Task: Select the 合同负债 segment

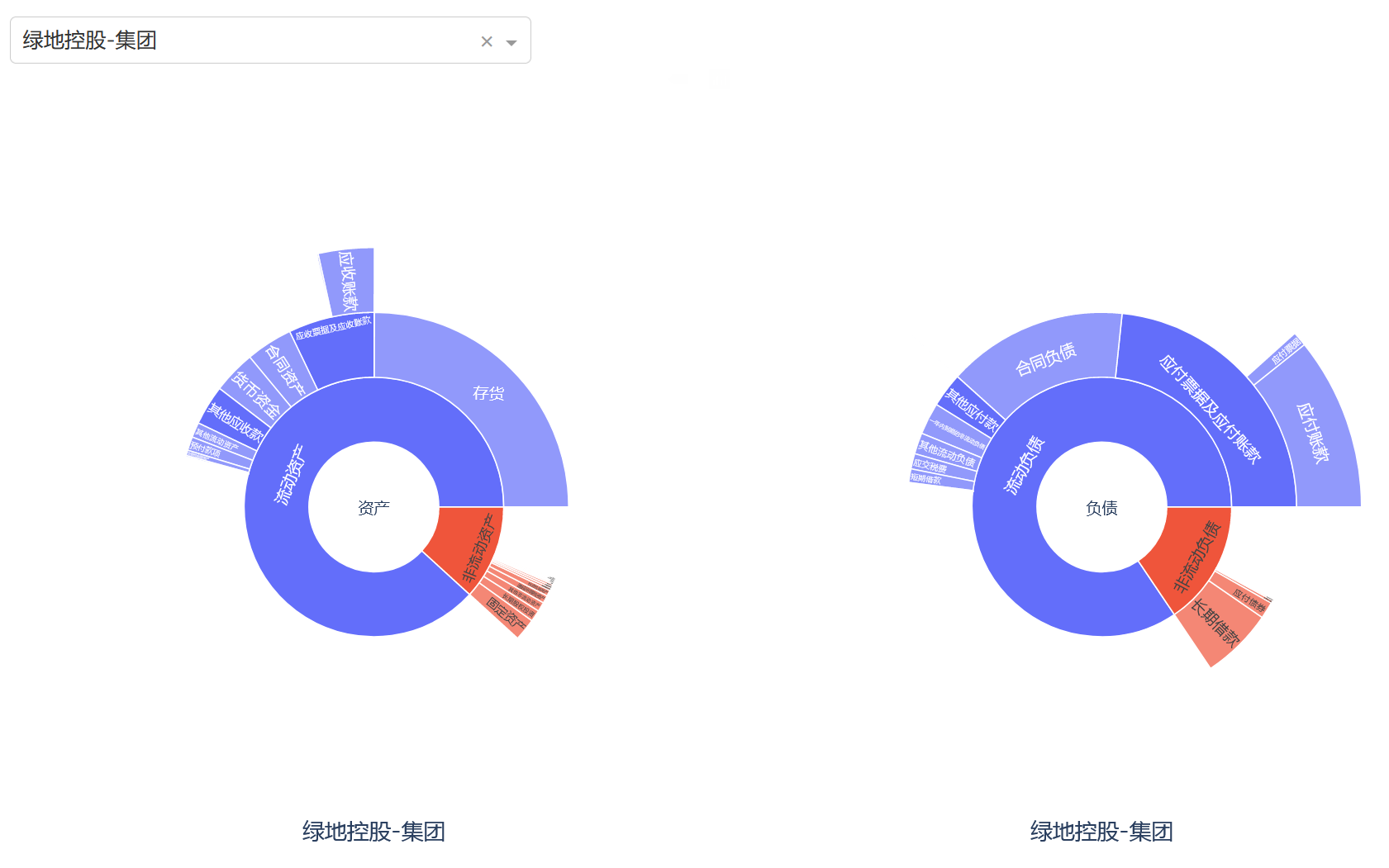Action: pos(1044,359)
